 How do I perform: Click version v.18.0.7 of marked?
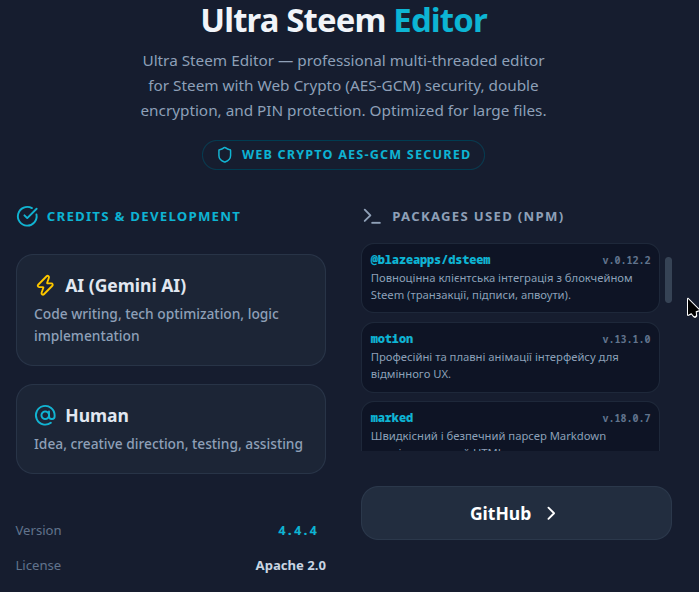pyautogui.click(x=626, y=418)
